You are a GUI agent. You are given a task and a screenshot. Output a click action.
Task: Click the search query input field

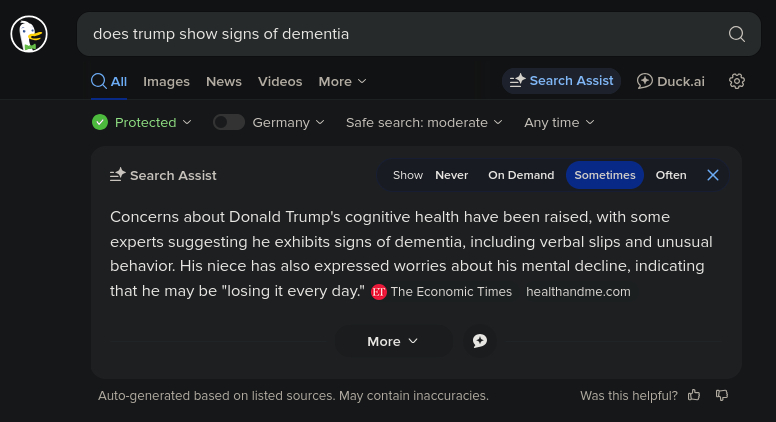[x=400, y=34]
